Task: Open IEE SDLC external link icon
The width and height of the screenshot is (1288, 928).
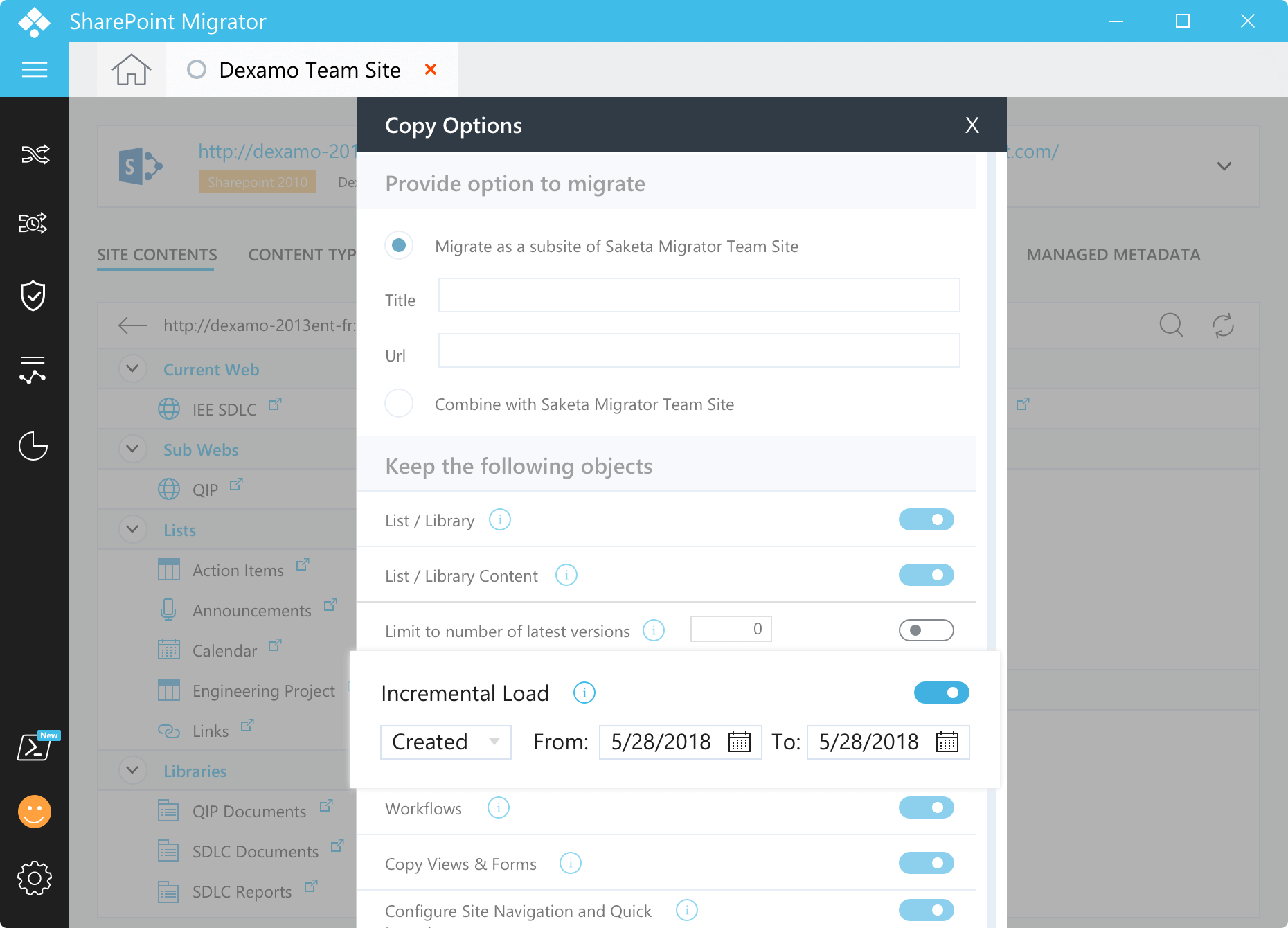Action: click(275, 403)
